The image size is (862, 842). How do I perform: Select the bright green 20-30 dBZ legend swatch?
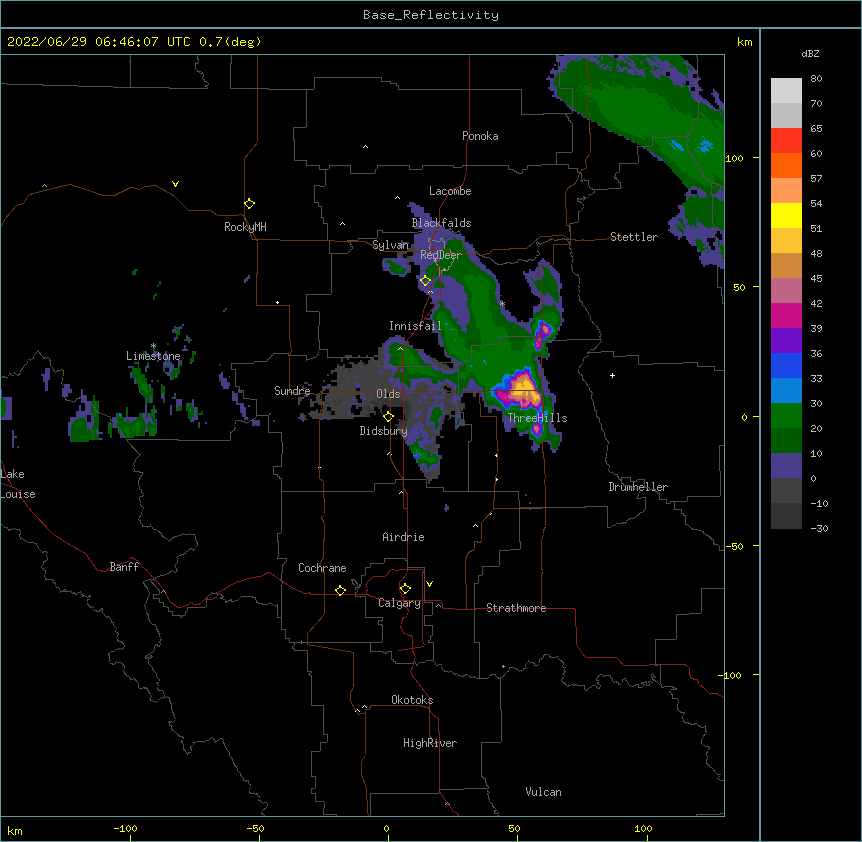[786, 416]
